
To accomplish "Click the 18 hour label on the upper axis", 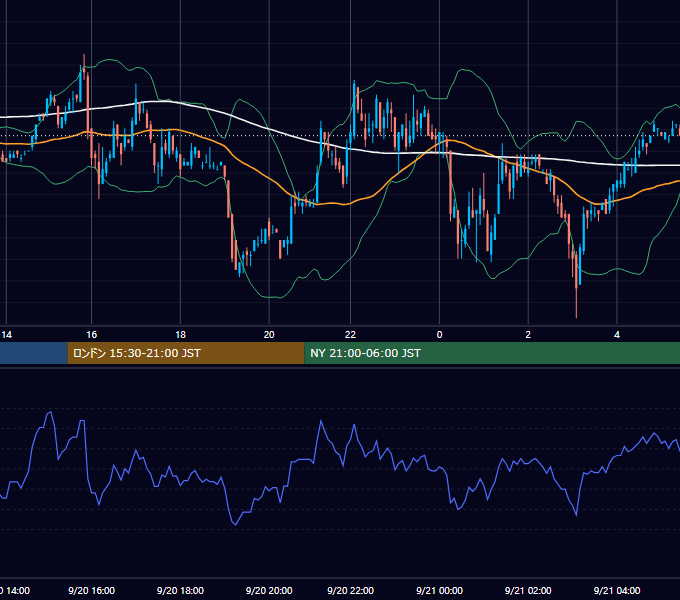I will [x=180, y=335].
